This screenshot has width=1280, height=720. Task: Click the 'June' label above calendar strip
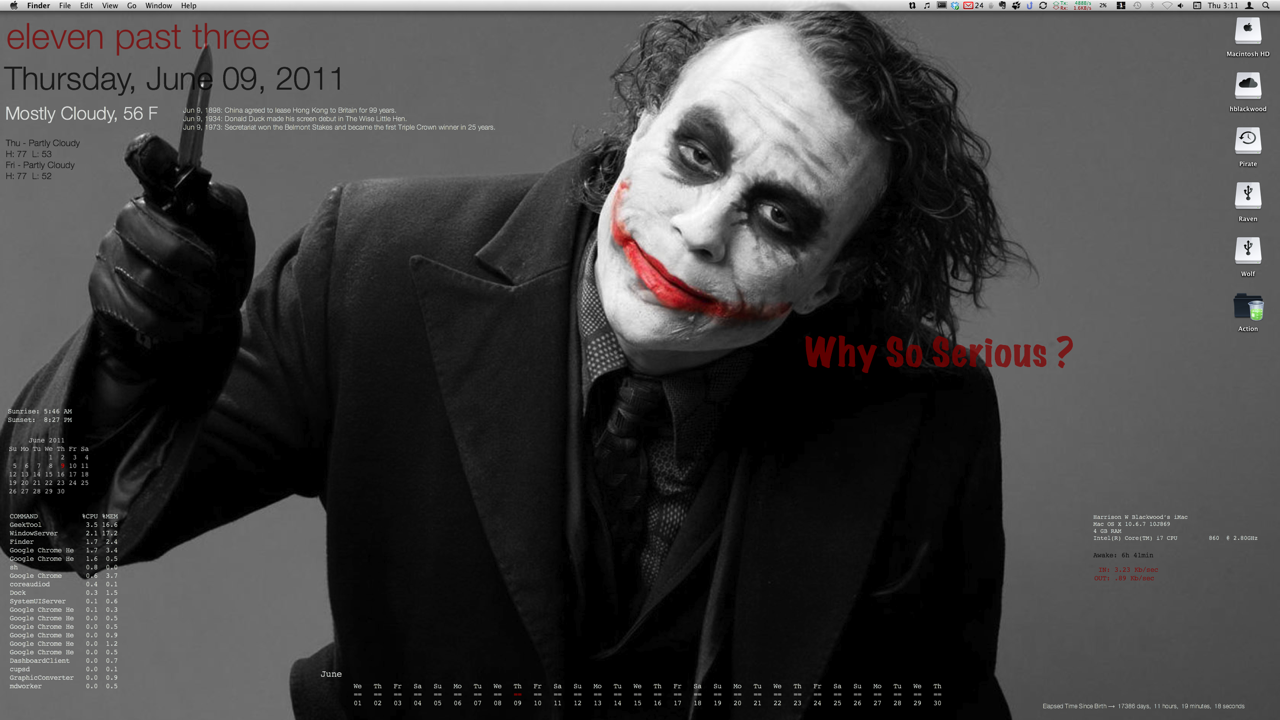(x=331, y=674)
